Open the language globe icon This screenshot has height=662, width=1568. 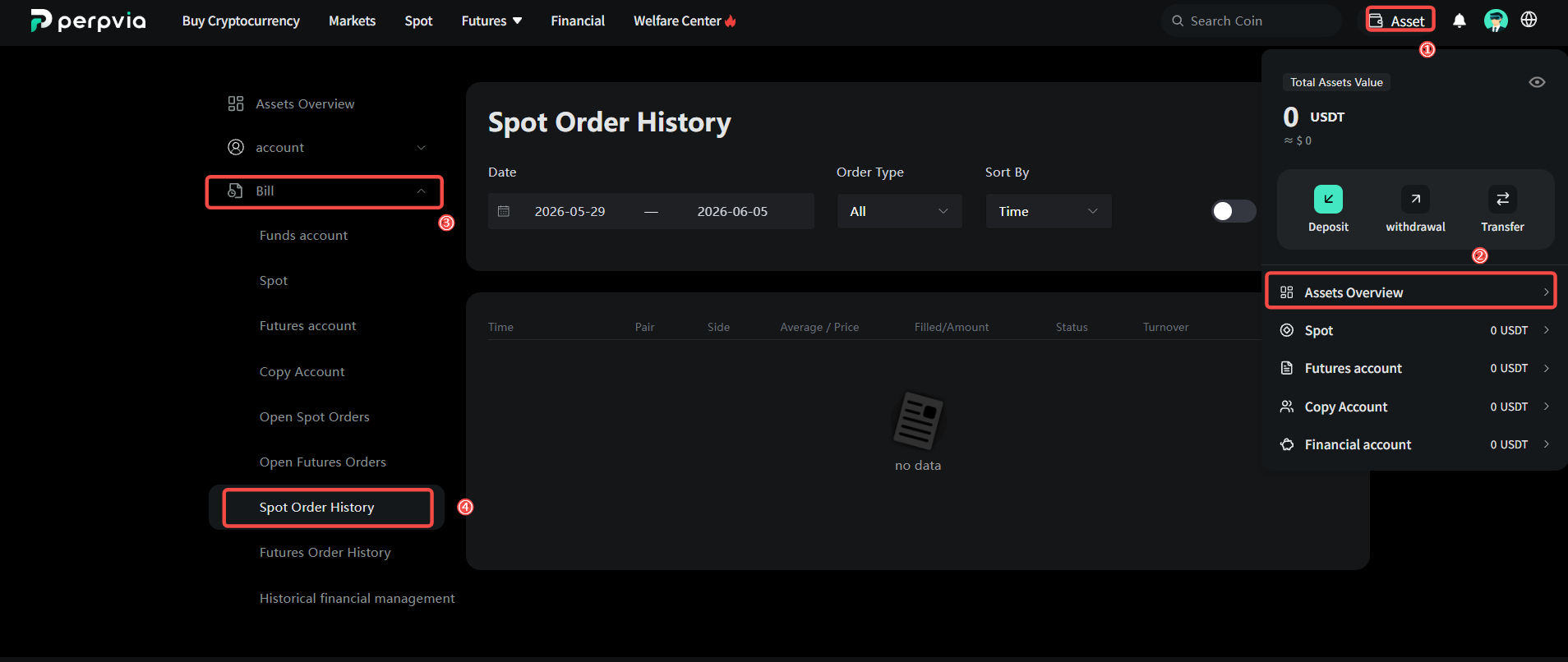coord(1529,20)
